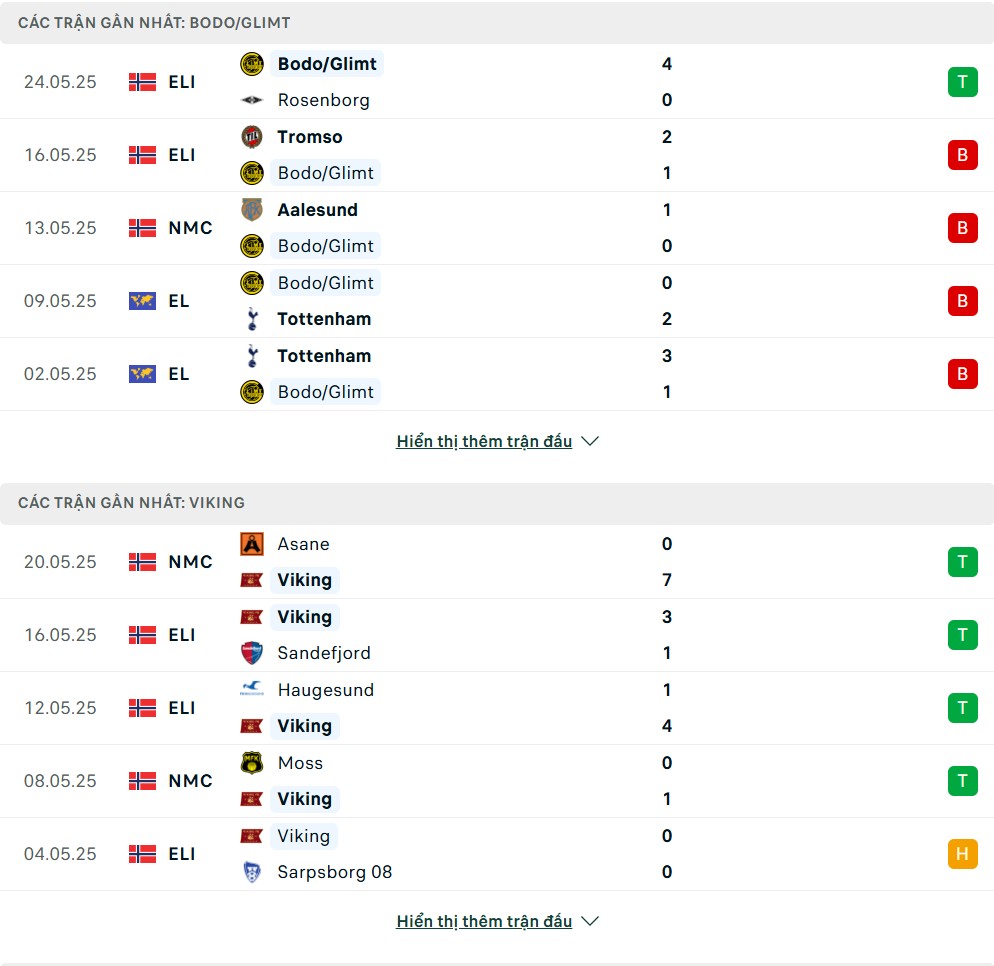Screen dimensions: 994x966
Task: Expand more Viking matches chevron
Action: (590, 921)
